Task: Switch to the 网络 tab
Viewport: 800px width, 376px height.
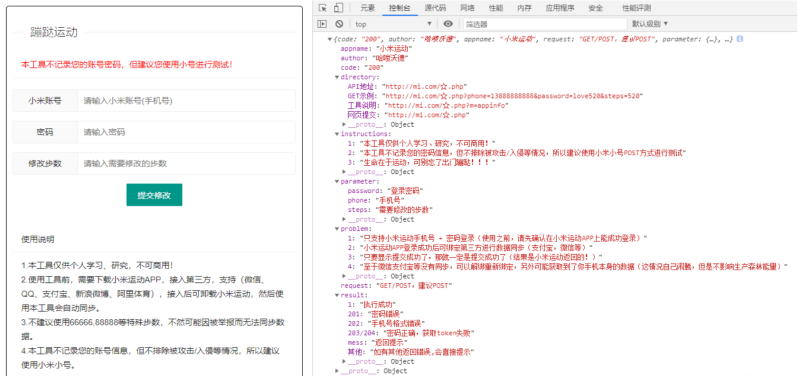Action: tap(467, 8)
